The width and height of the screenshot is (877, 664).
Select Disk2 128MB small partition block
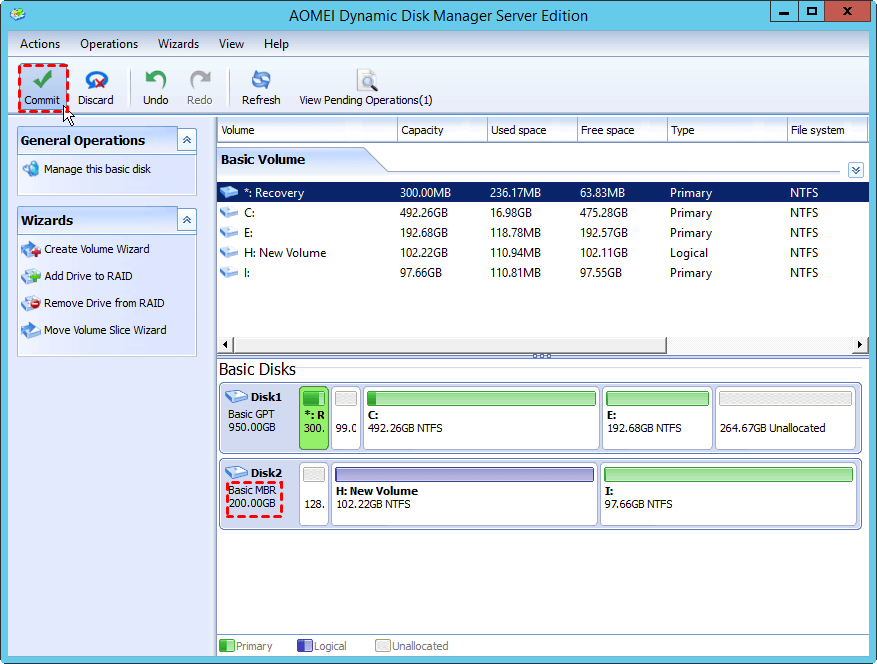pyautogui.click(x=314, y=494)
